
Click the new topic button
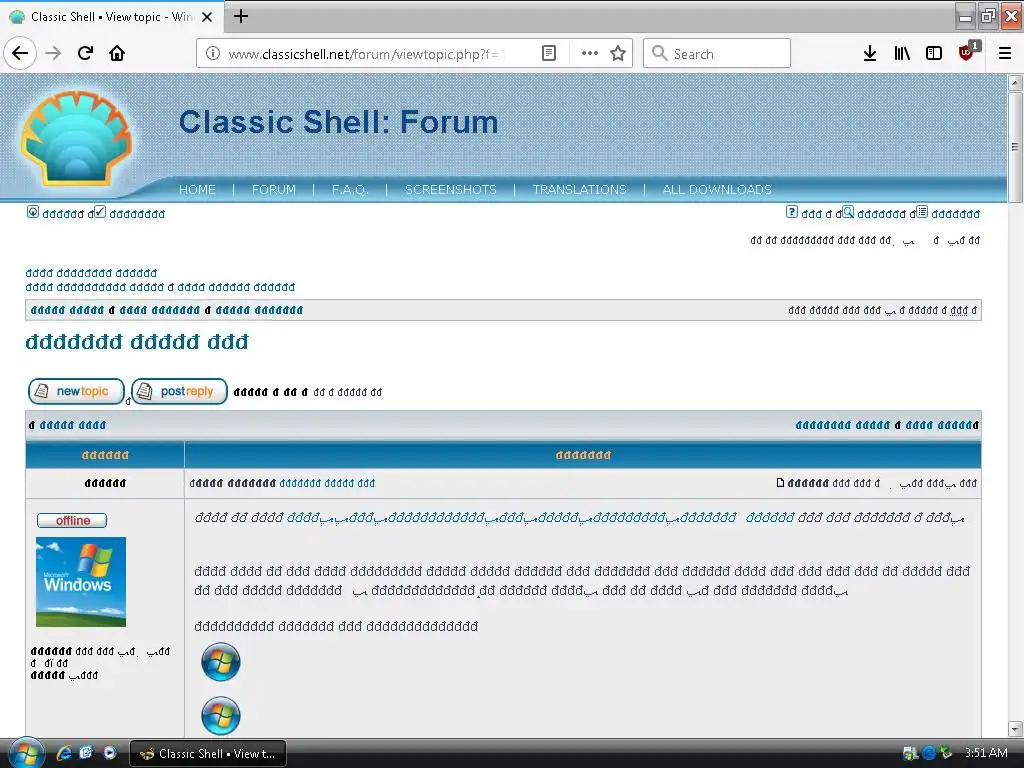[x=76, y=391]
